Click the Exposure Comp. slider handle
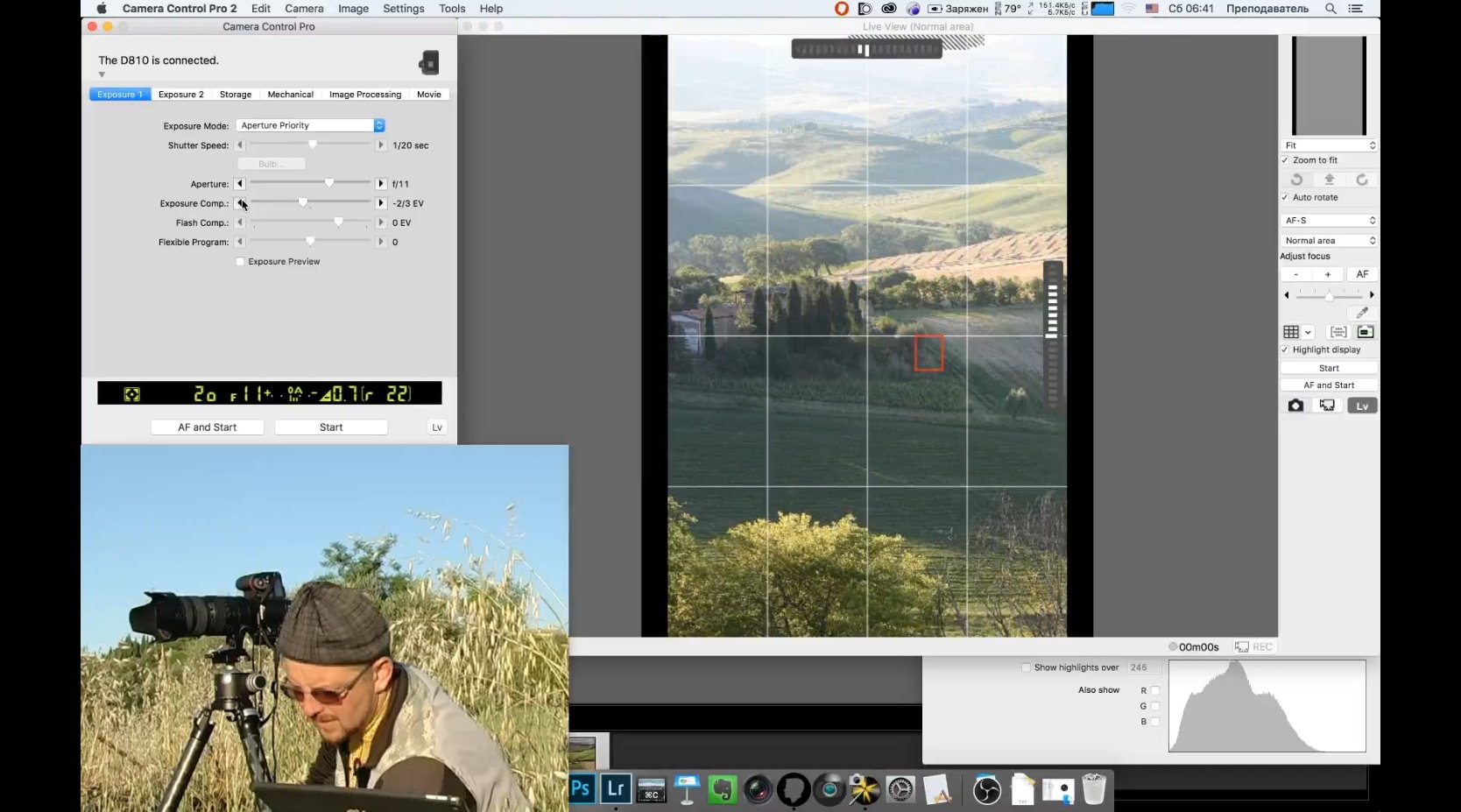This screenshot has height=812, width=1461. pyautogui.click(x=303, y=202)
